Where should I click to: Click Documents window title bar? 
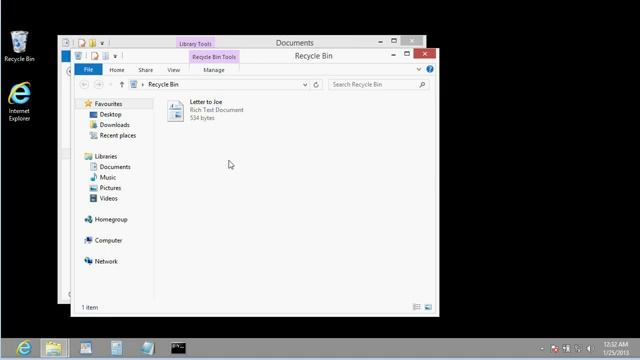[x=294, y=43]
